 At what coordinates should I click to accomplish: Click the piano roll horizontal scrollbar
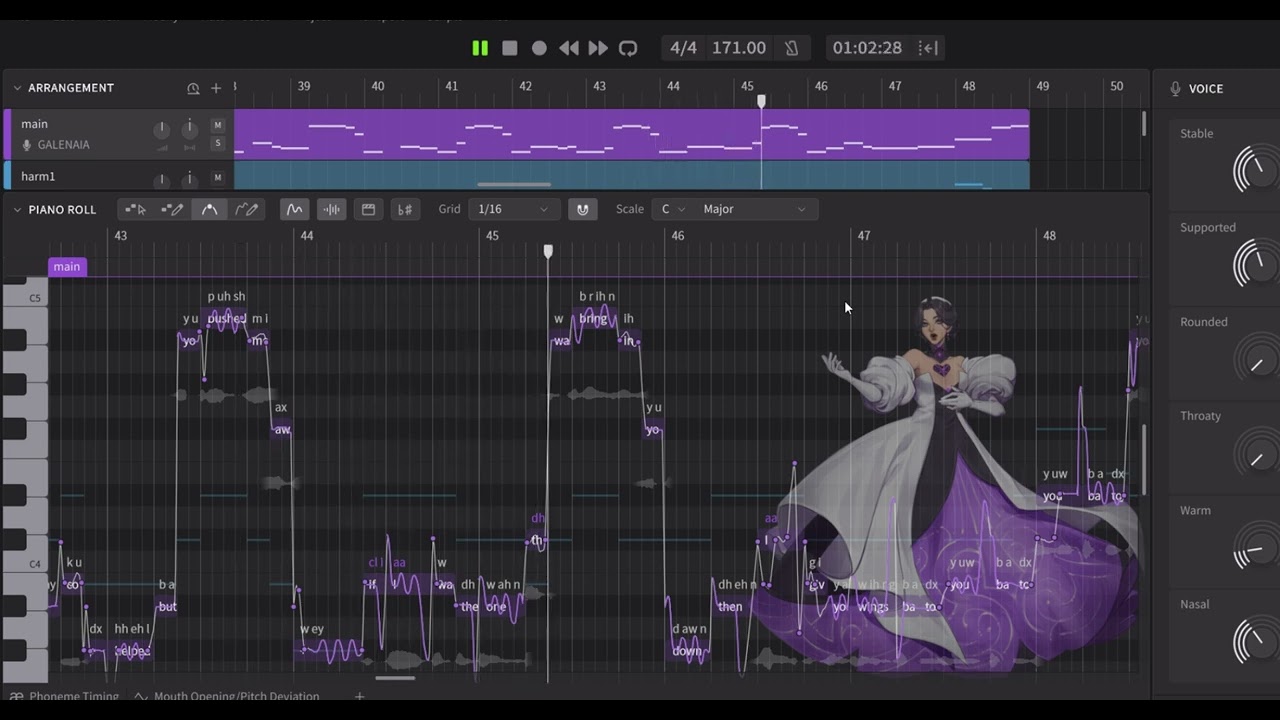[395, 678]
